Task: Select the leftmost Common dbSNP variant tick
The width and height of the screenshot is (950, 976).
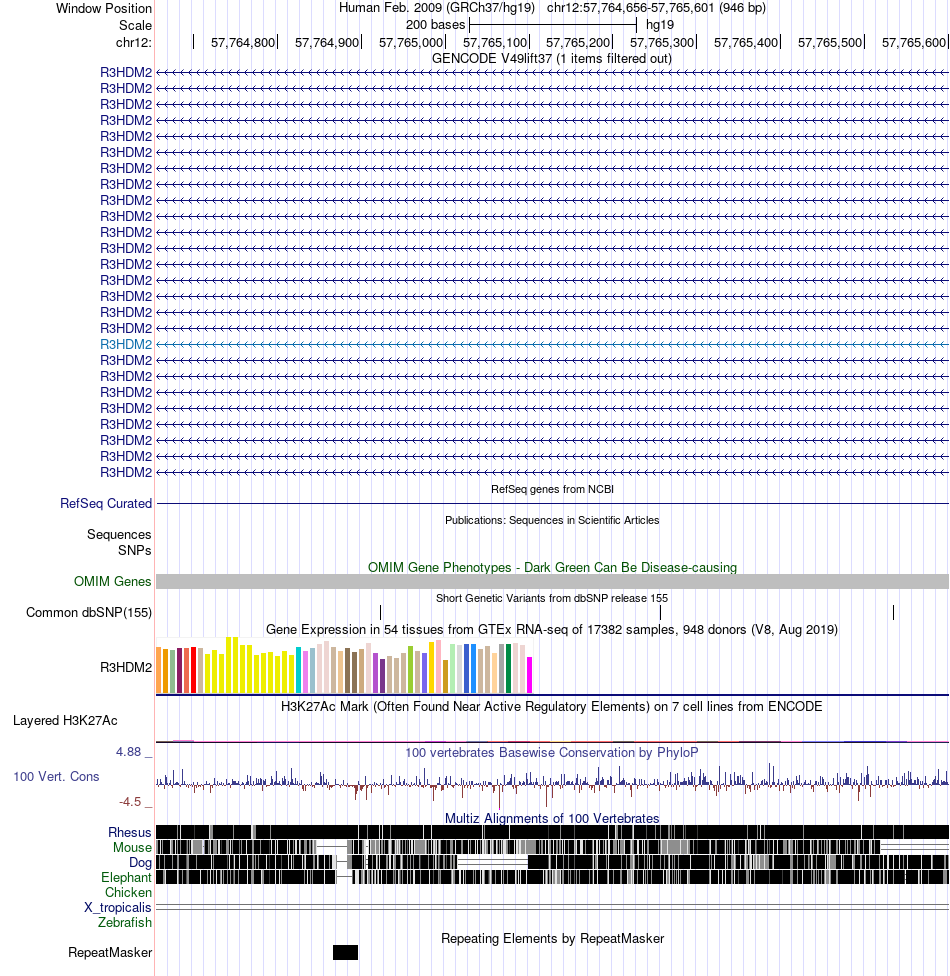Action: pos(380,612)
